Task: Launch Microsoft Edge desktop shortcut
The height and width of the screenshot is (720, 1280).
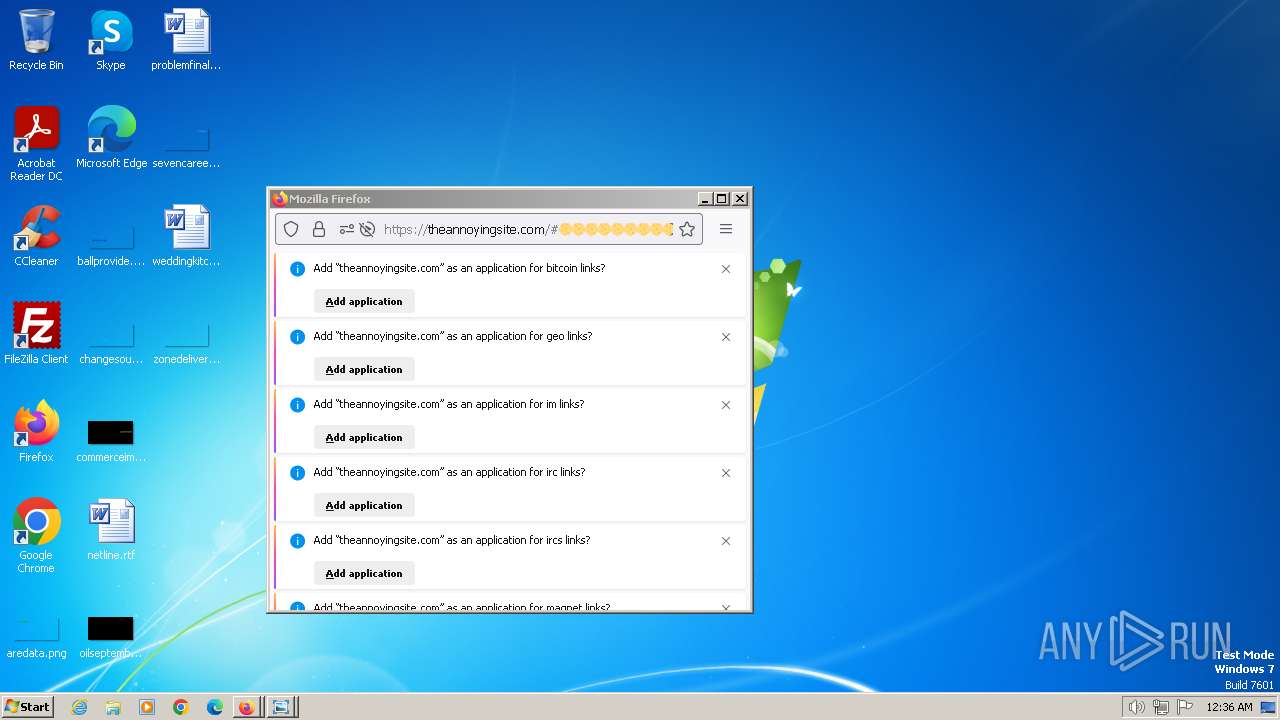Action: (111, 137)
